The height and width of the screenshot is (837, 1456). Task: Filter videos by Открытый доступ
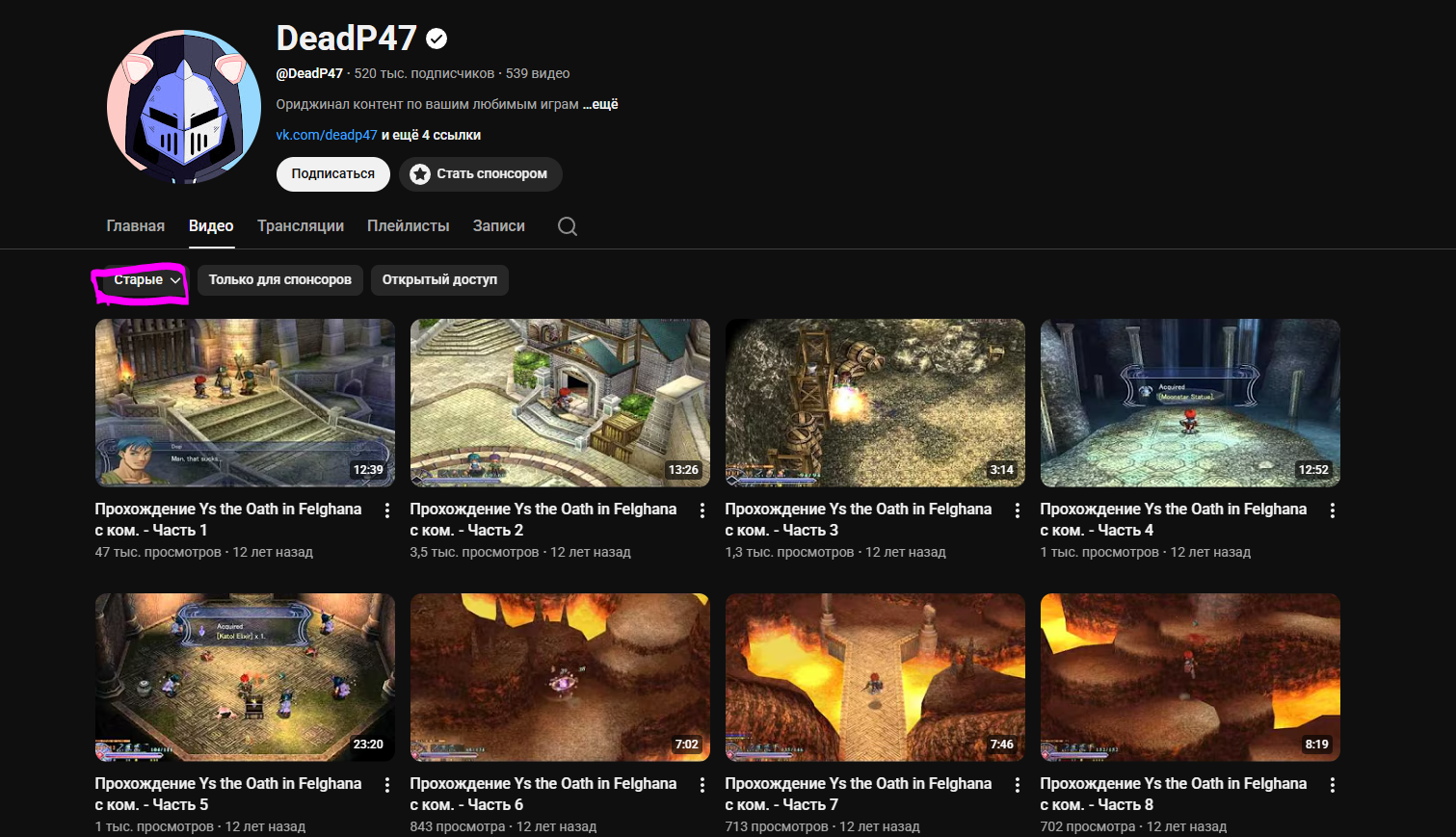439,280
